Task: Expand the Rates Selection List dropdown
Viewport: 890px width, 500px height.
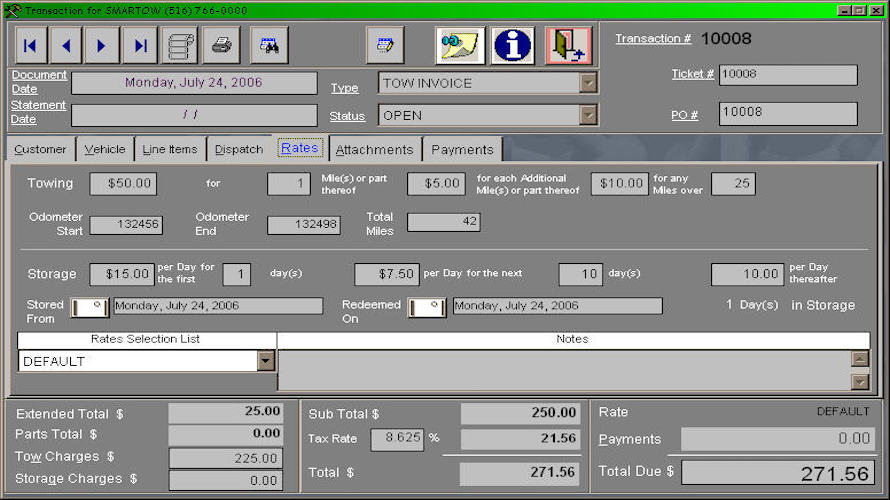Action: [265, 361]
